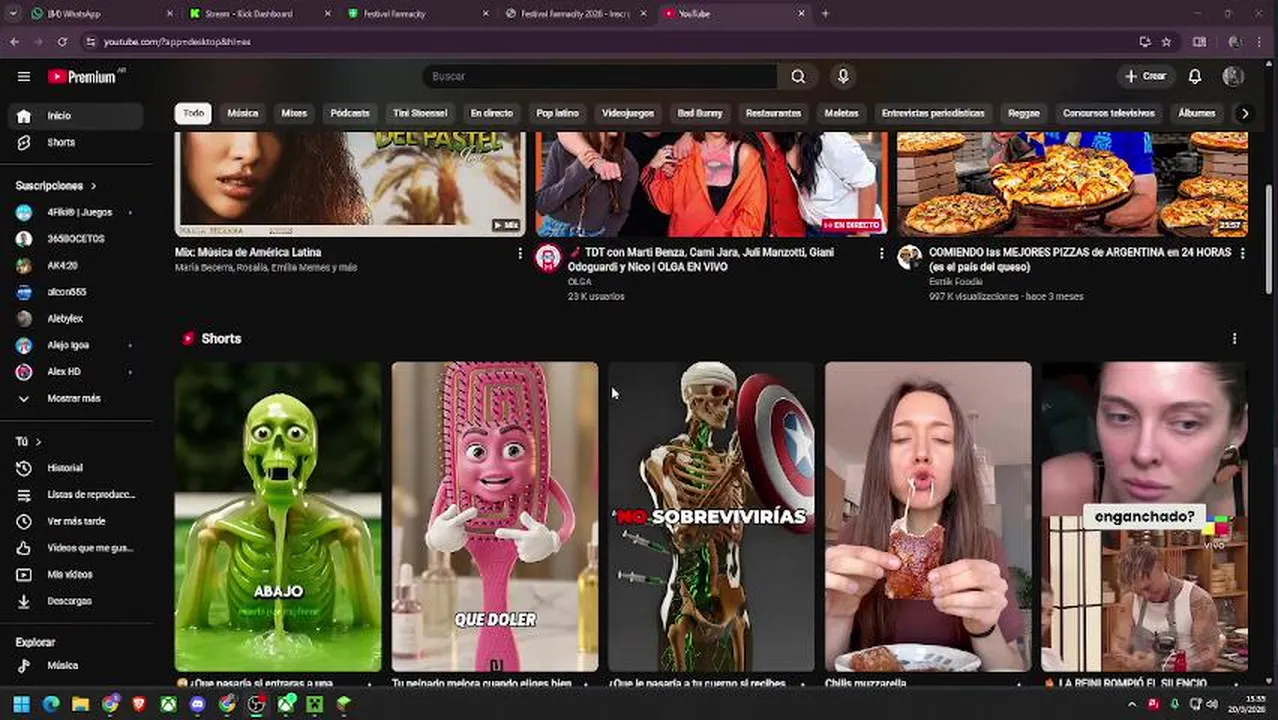Open the YouTube hamburger guide menu

point(24,76)
